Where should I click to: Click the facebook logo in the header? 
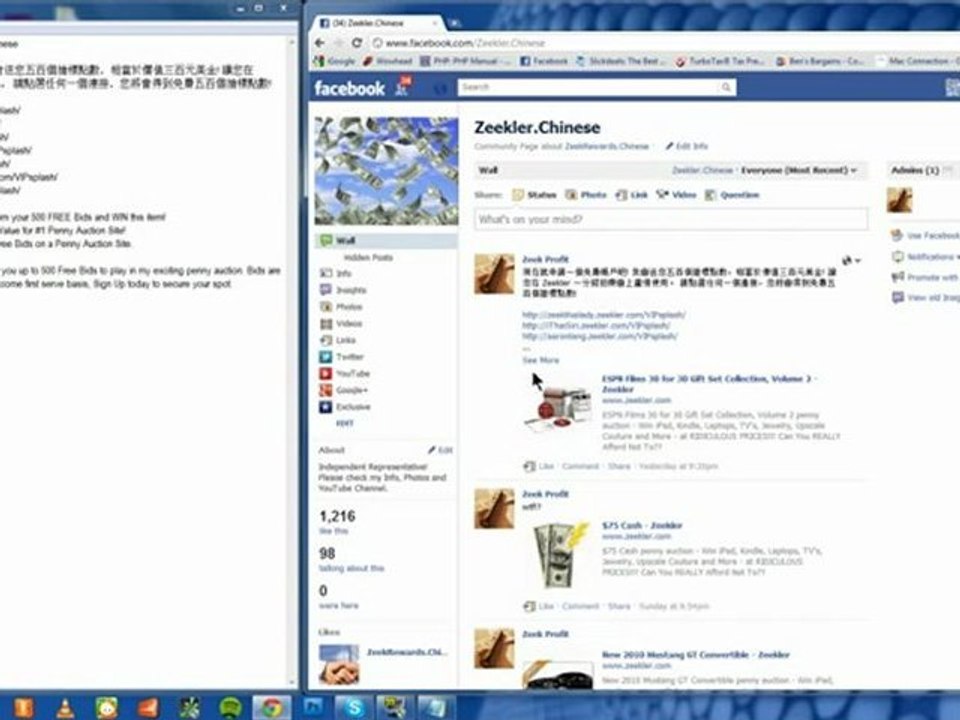[350, 88]
